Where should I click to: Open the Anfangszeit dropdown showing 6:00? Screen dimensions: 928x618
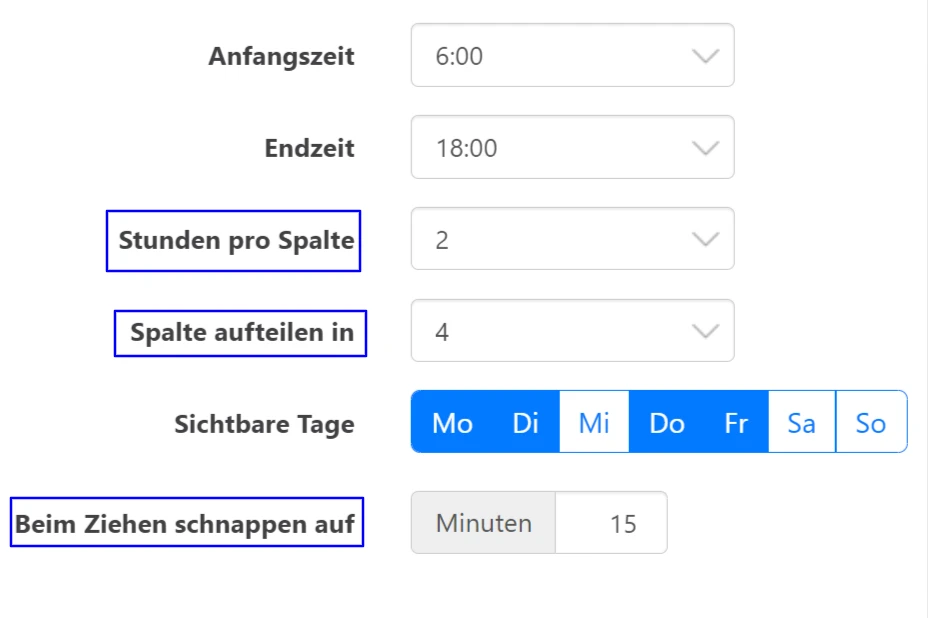pos(572,56)
